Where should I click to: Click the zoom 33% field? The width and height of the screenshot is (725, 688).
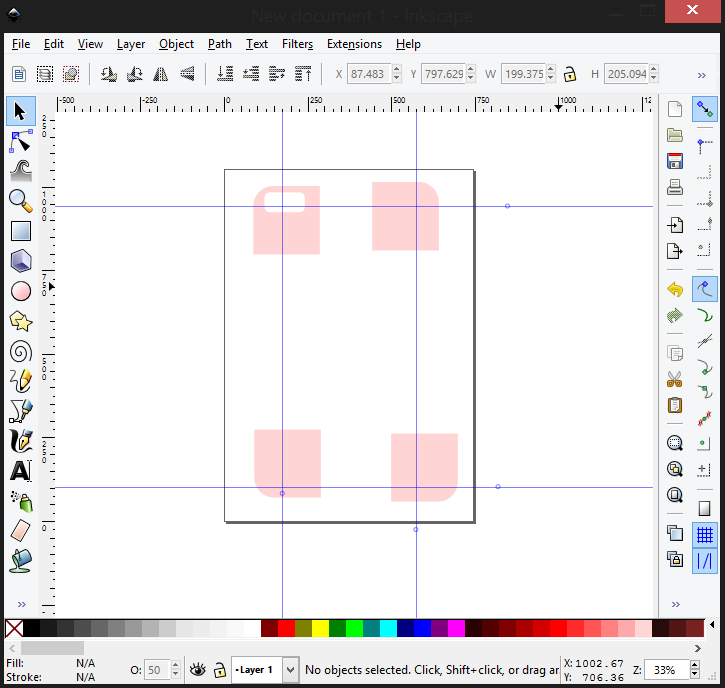[x=665, y=670]
